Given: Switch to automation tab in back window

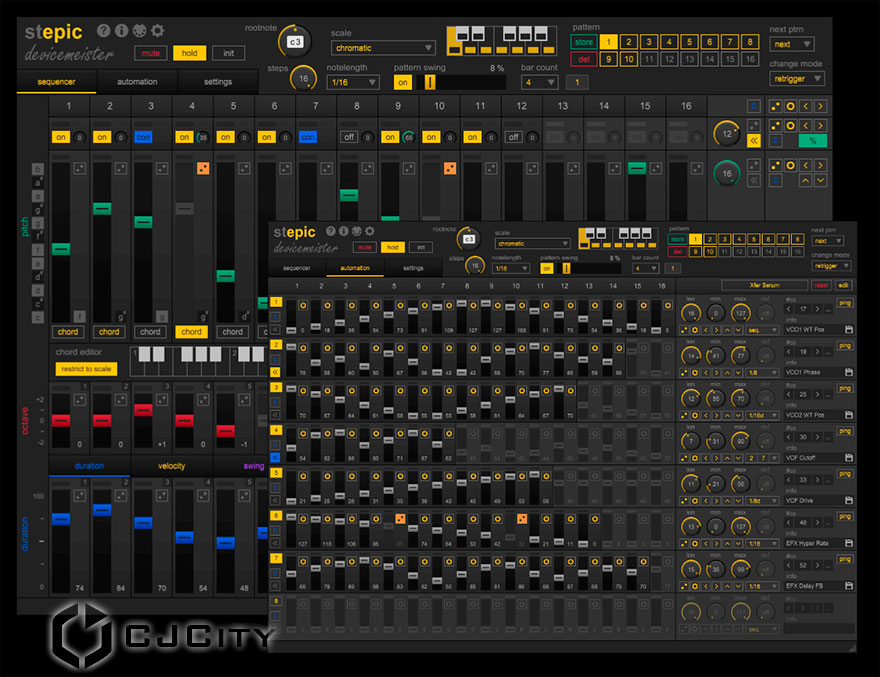Looking at the screenshot, I should (137, 82).
